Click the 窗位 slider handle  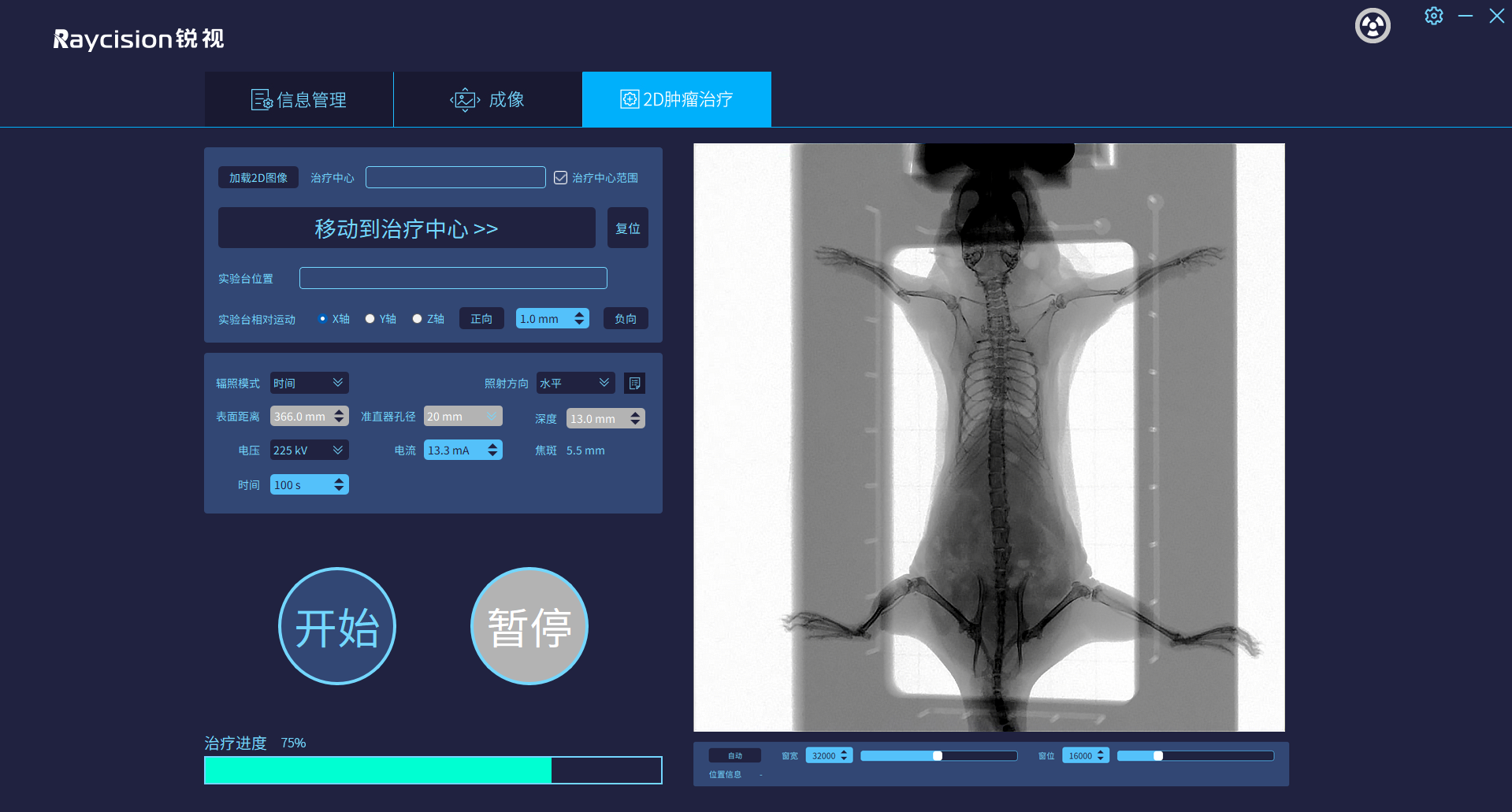pos(1158,755)
